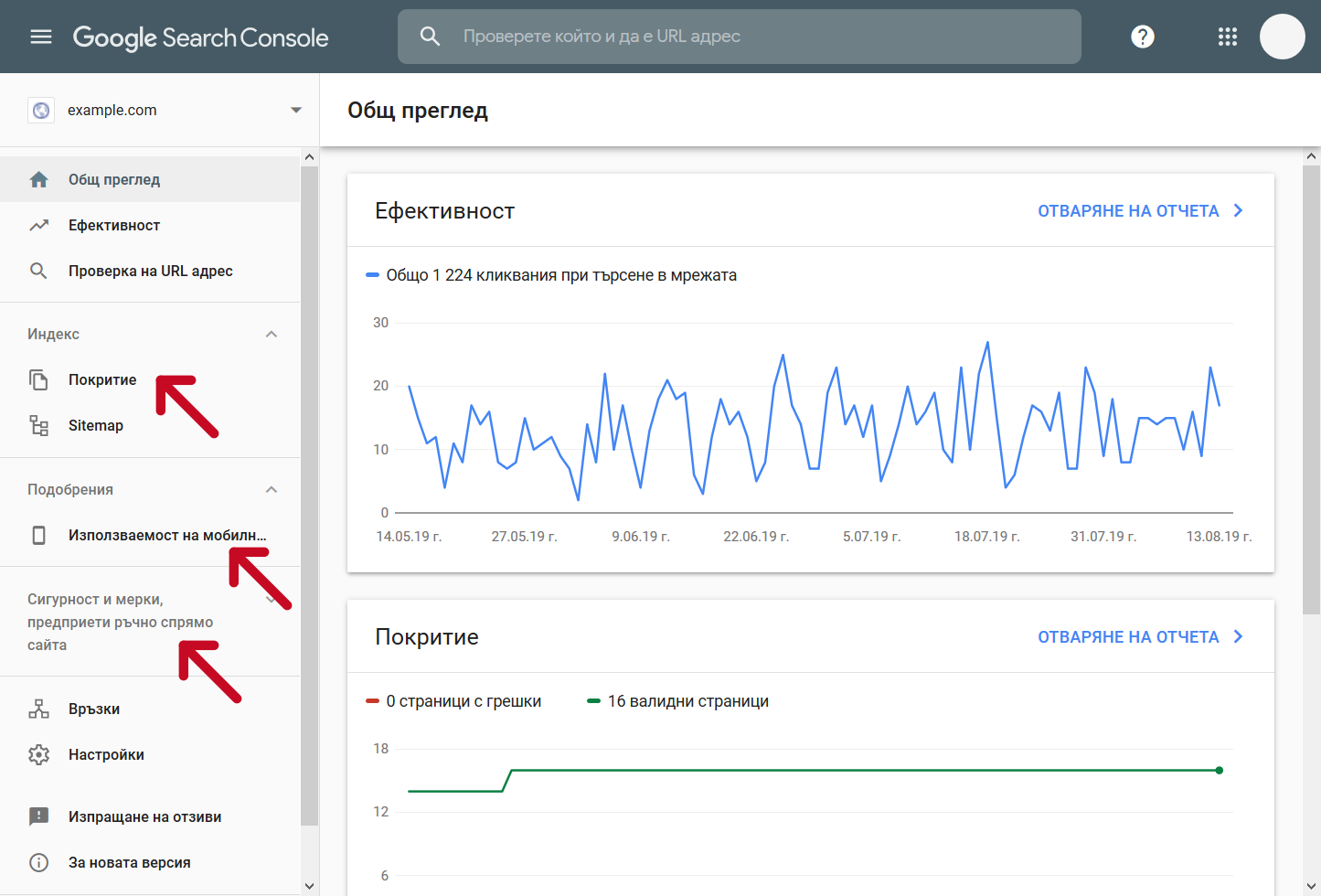Click the 13.08.19 г. date label
The image size is (1321, 896).
pyautogui.click(x=1219, y=537)
